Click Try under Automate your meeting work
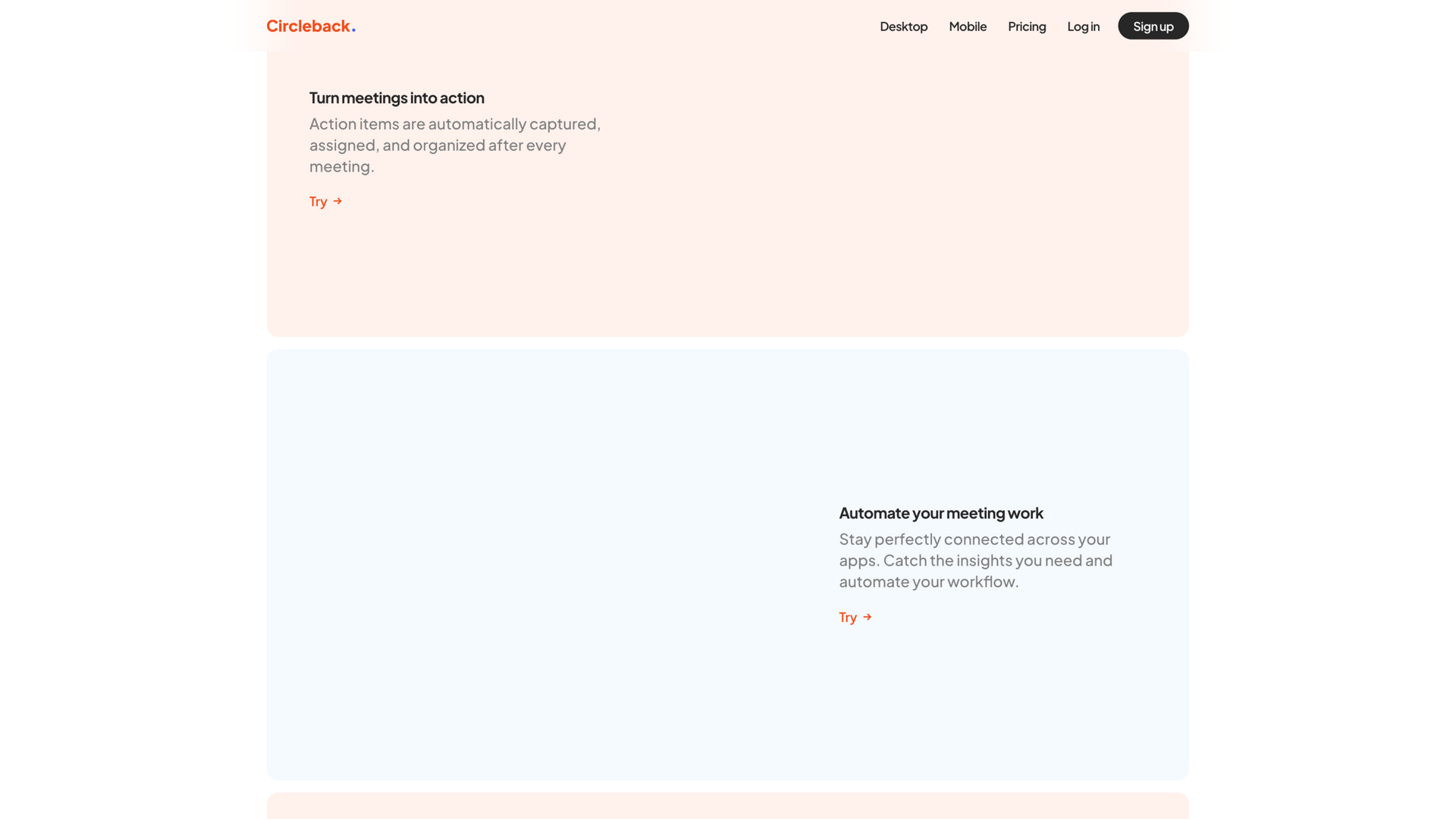This screenshot has height=819, width=1456. click(855, 617)
